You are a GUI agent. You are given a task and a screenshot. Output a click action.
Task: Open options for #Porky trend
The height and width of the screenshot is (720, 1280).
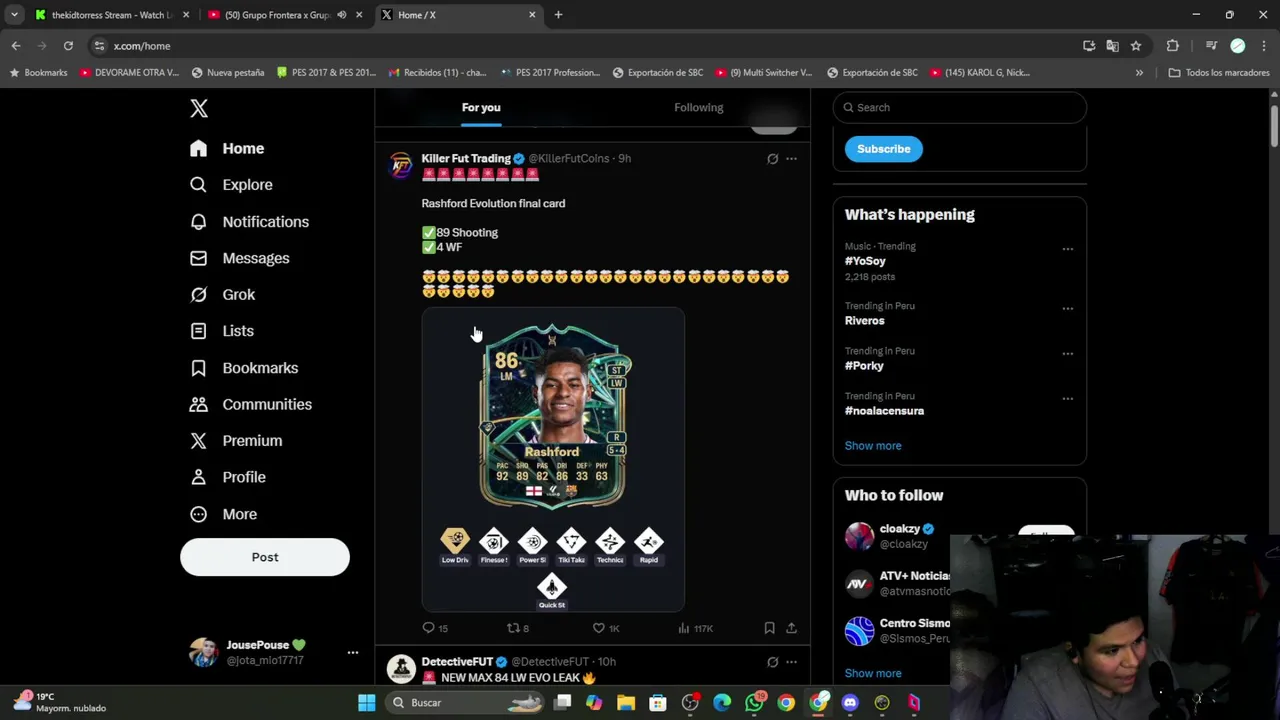[x=1067, y=354]
